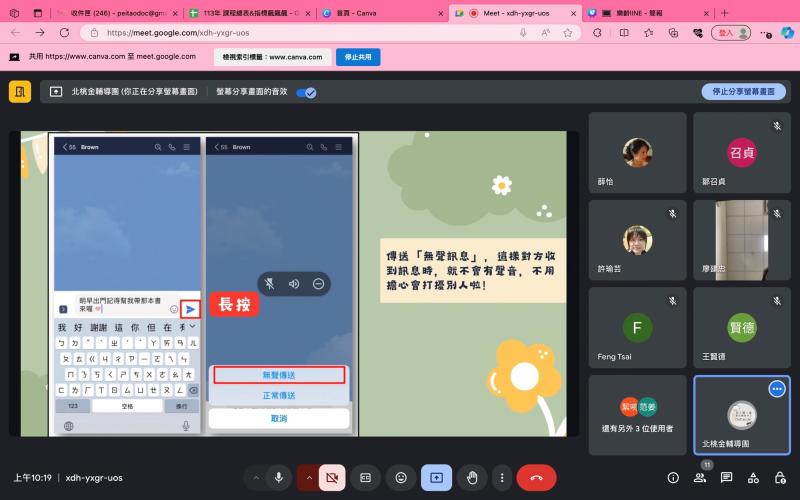800x500 pixels.
Task: Click the 登入 profile button
Action: click(731, 33)
